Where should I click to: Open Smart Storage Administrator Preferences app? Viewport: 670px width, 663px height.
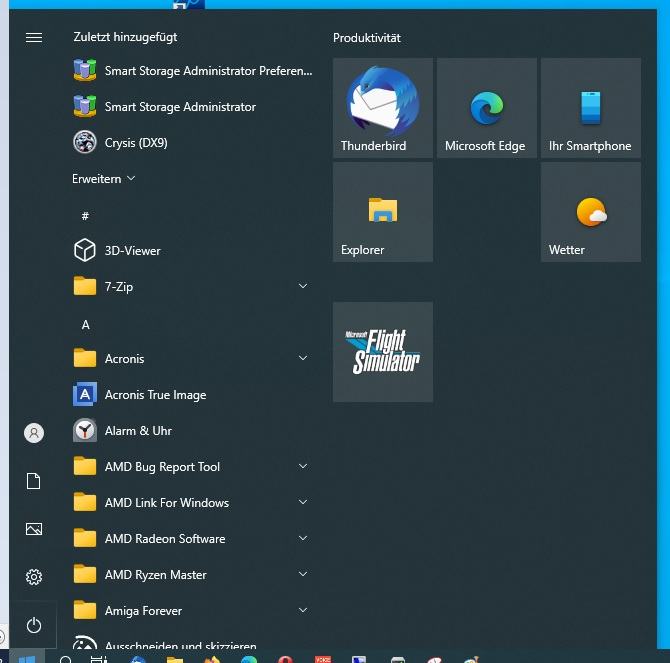[193, 70]
